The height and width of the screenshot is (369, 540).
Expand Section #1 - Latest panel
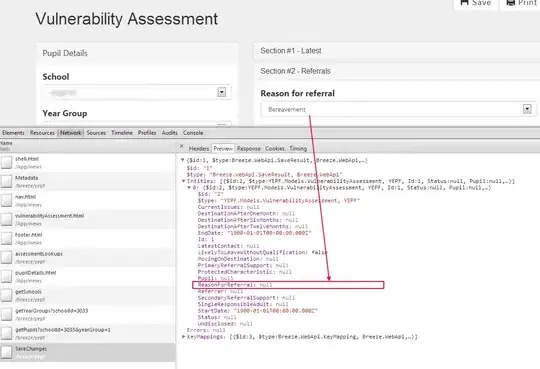[397, 51]
